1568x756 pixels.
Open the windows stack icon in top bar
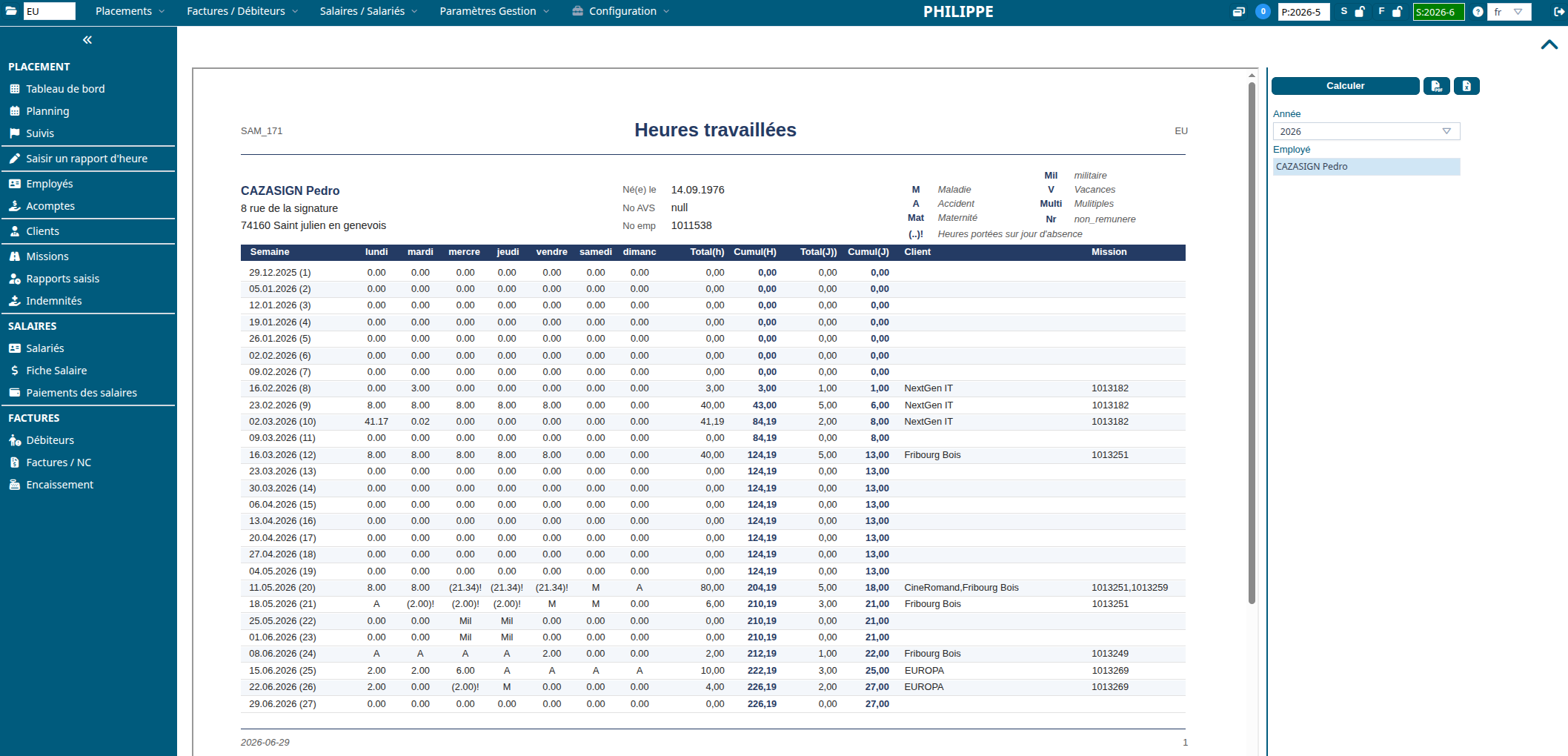tap(1238, 12)
